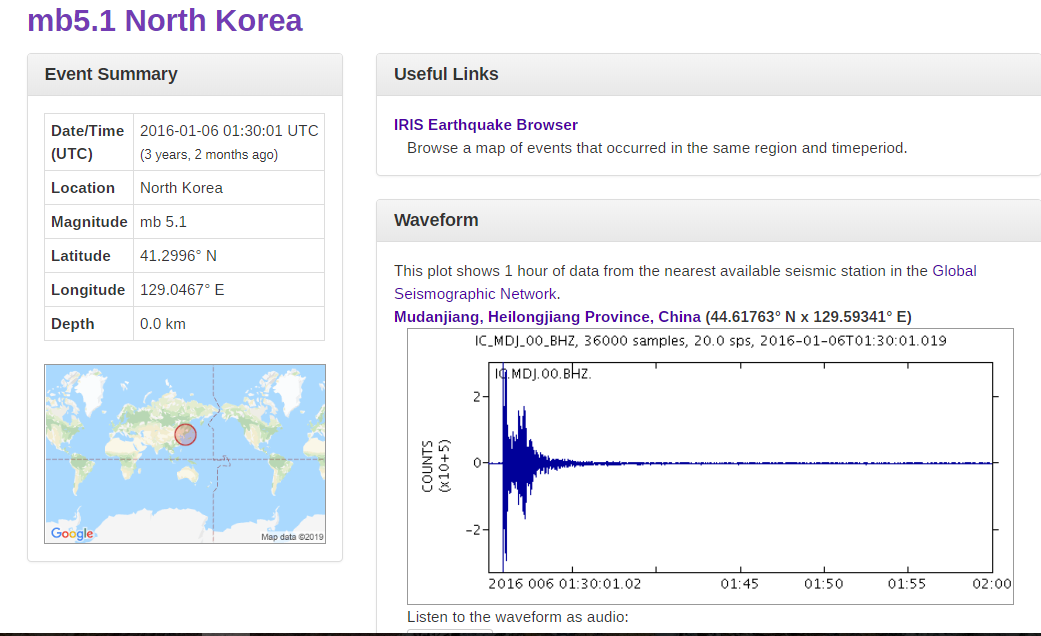Open the IRIS Earthquake Browser link
The image size is (1041, 636).
point(485,125)
